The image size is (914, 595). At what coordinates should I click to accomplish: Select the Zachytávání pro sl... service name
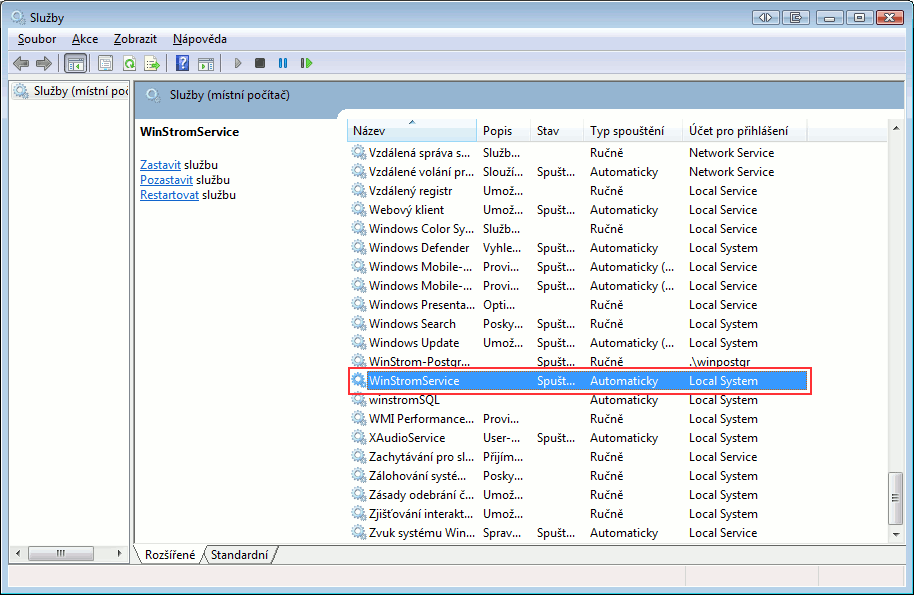click(421, 457)
